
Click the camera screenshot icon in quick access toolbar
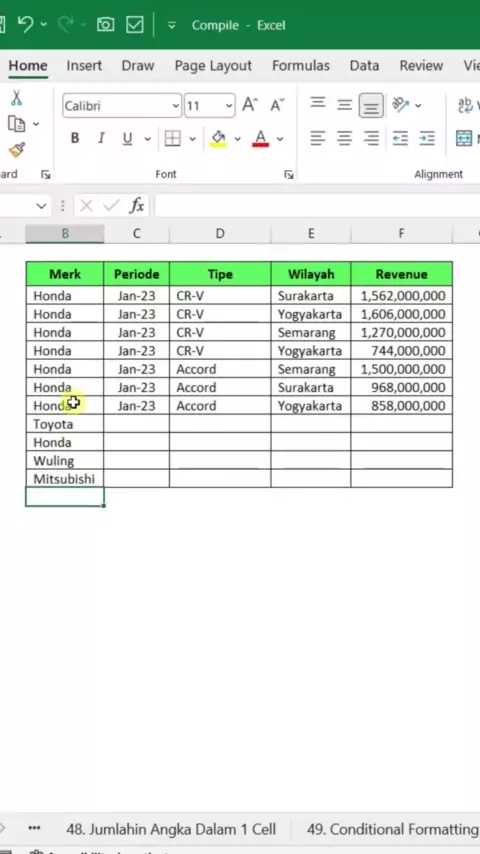[x=105, y=25]
